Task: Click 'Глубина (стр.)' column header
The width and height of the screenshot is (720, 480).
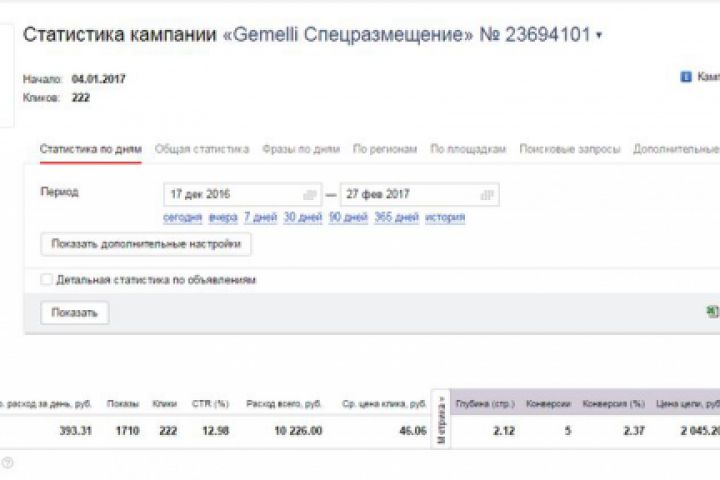Action: (485, 404)
